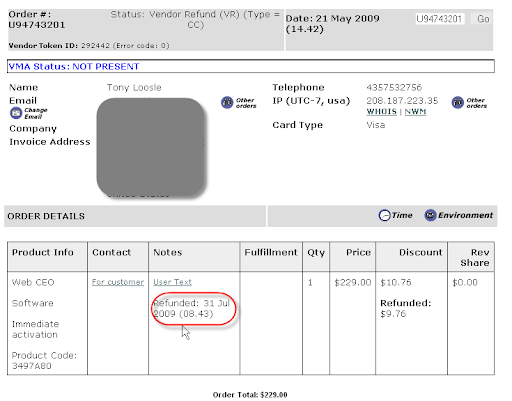Open the NWM link
512x401 pixels.
pyautogui.click(x=415, y=112)
